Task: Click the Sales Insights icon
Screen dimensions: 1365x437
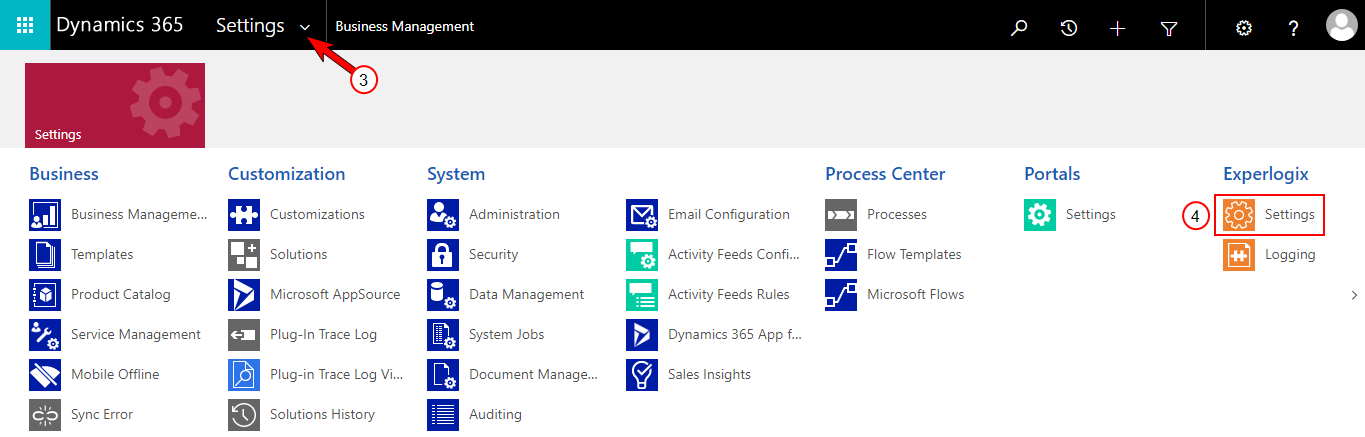Action: (642, 375)
